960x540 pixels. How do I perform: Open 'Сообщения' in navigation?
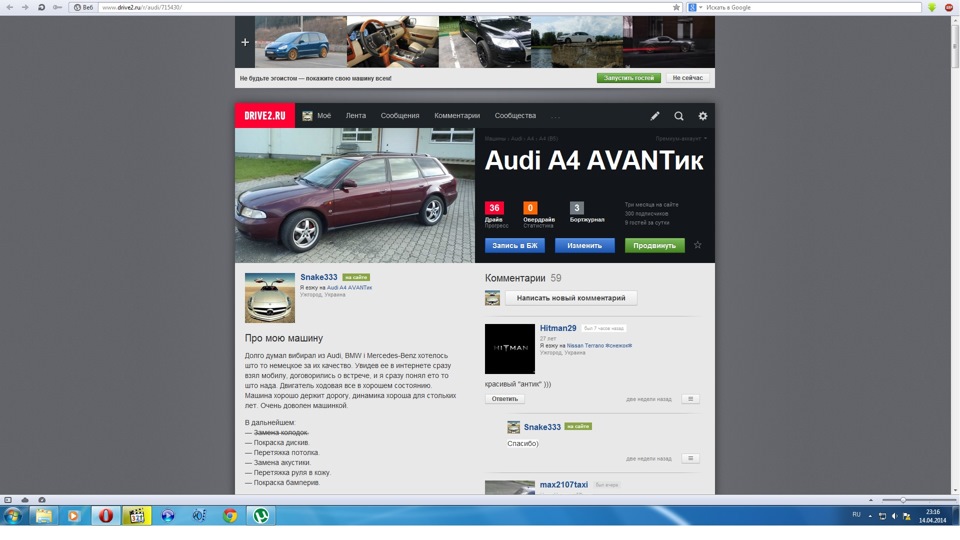click(x=400, y=116)
